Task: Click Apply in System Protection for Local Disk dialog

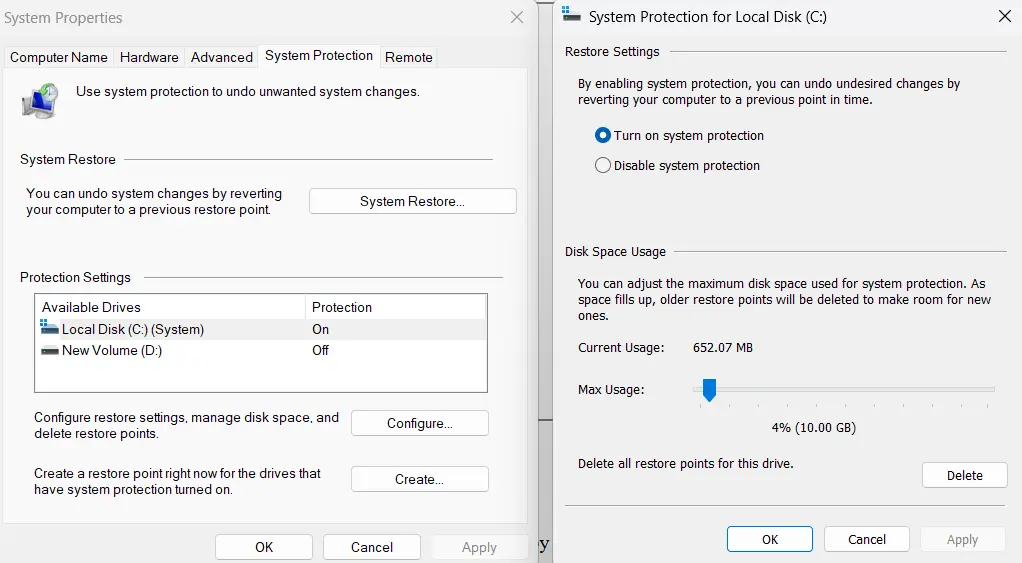Action: (963, 540)
